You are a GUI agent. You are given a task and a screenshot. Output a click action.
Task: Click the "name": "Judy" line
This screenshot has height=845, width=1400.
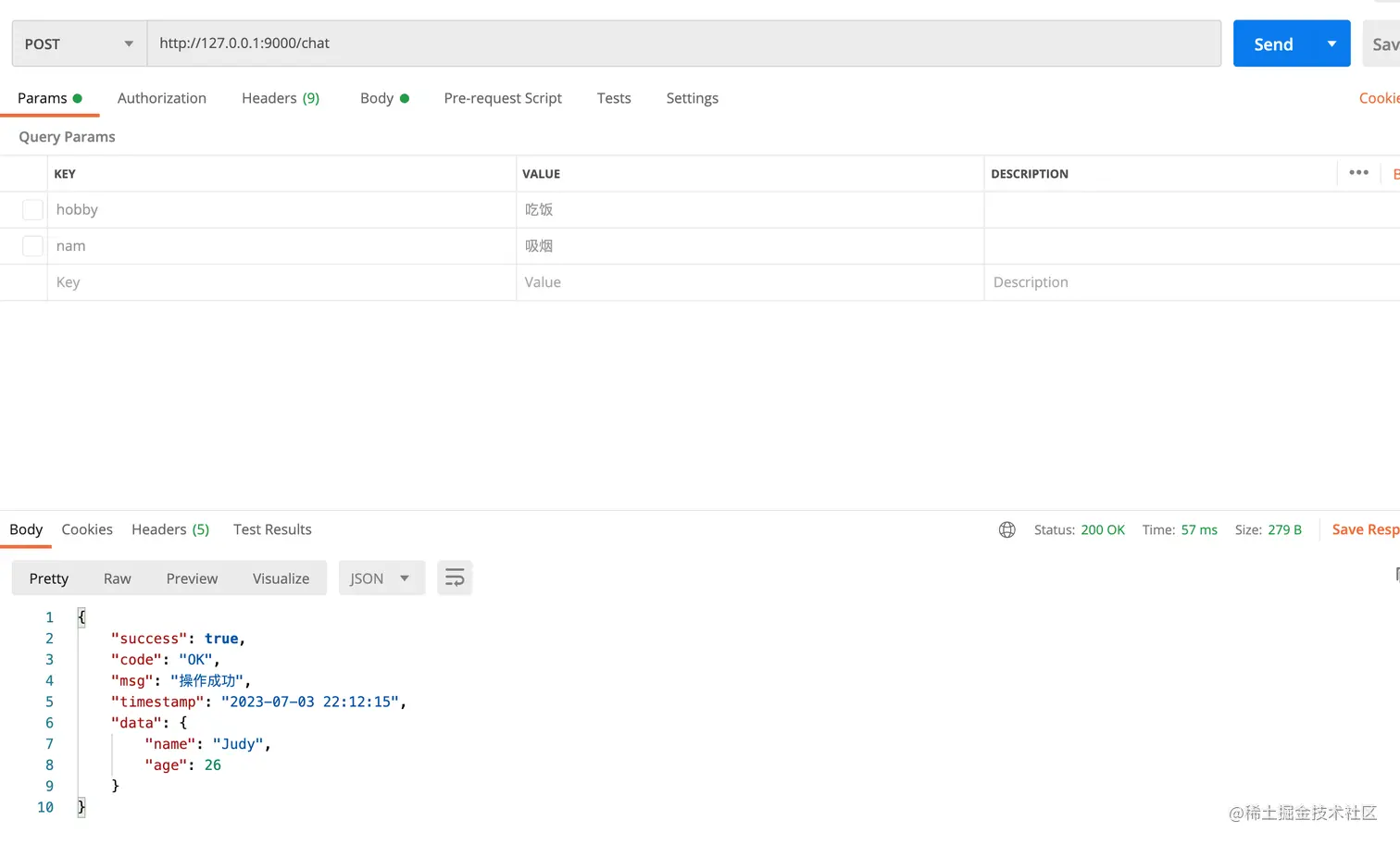207,744
